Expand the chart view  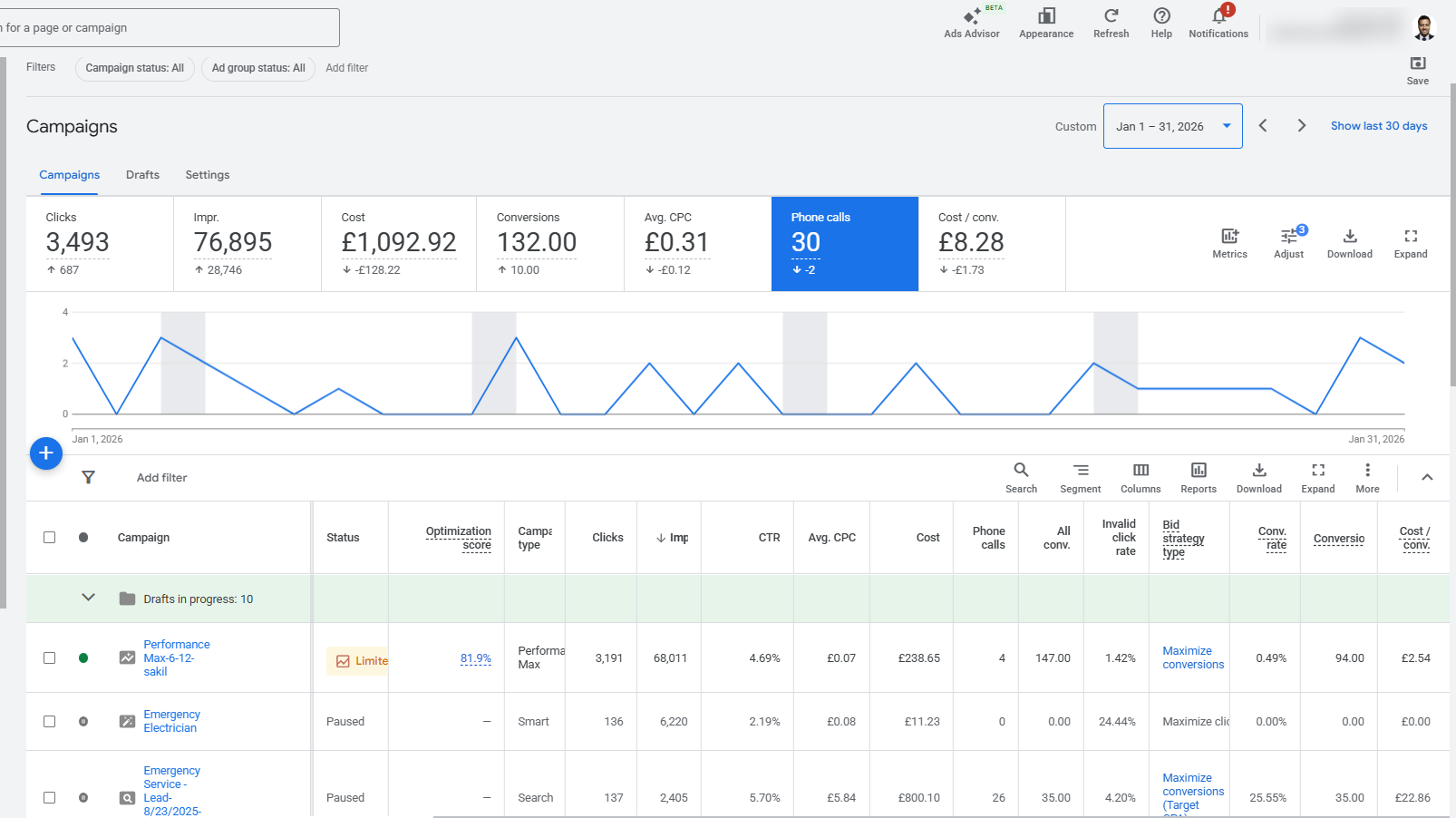(1411, 244)
